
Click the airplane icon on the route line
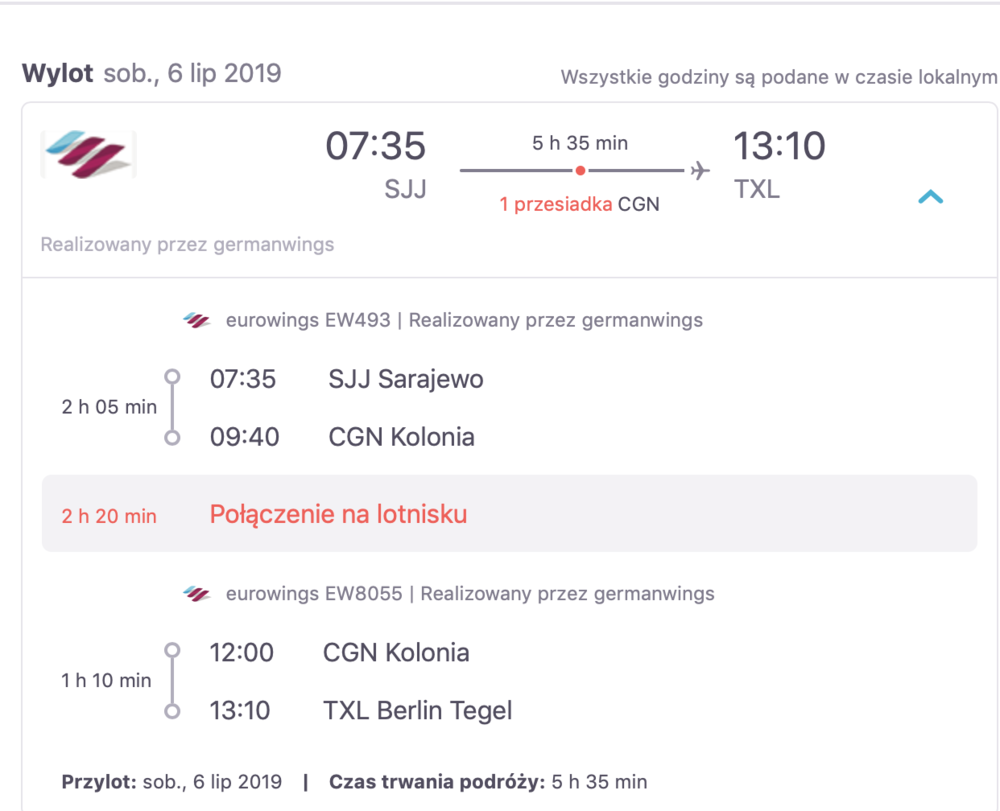[x=700, y=171]
